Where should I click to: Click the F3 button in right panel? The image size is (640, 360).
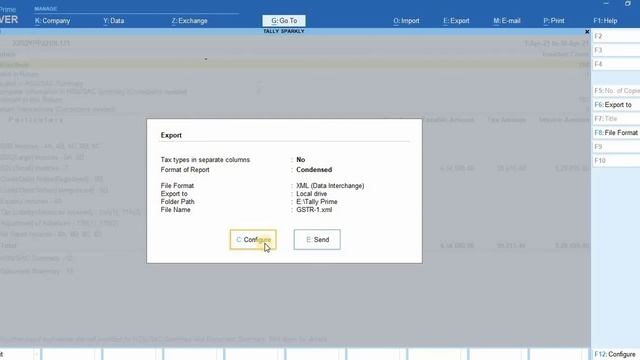pos(616,50)
